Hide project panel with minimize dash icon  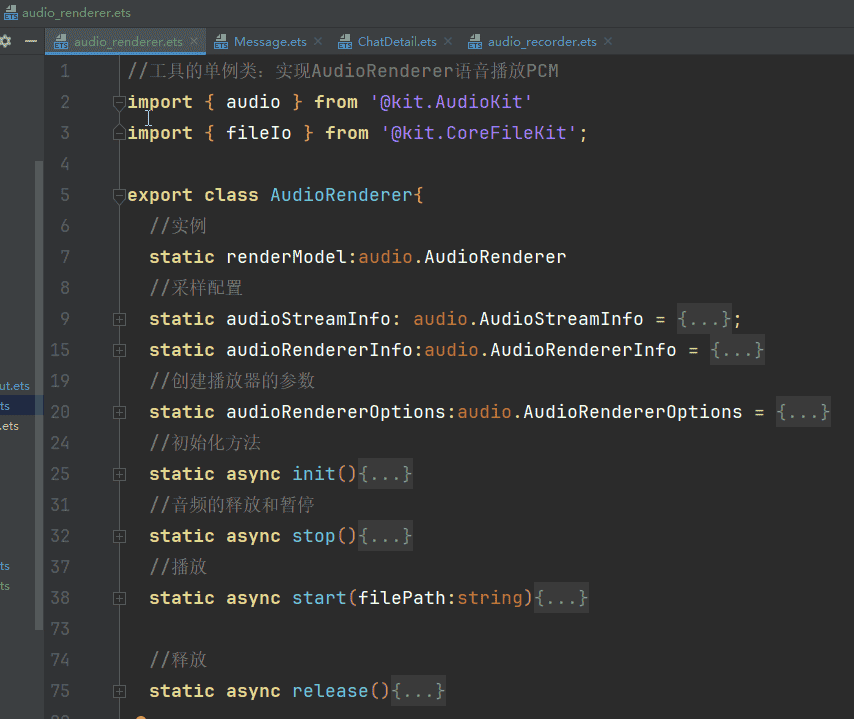click(x=31, y=42)
